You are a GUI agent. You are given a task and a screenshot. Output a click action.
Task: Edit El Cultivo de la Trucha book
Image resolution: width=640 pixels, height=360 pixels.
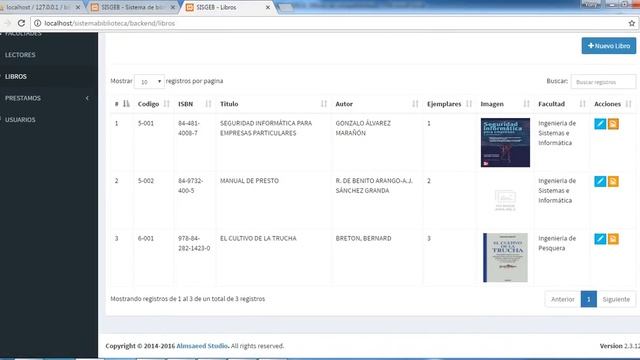[x=600, y=239]
